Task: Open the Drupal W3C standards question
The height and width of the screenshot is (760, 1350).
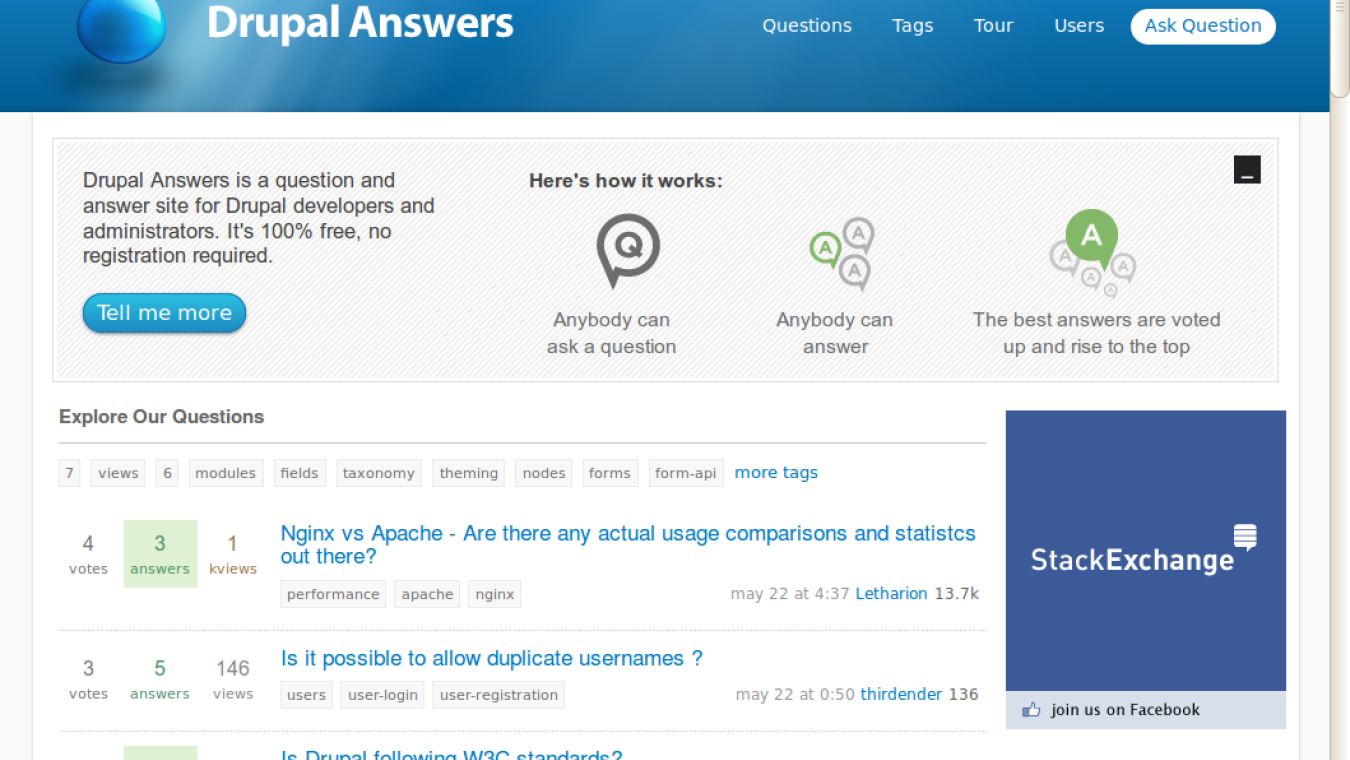Action: coord(452,754)
